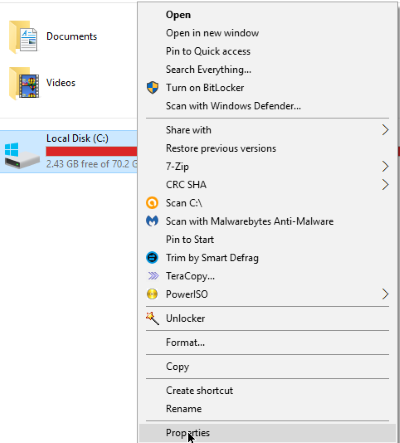Screen dimensions: 400x443
Task: Choose Copy from the context menu
Action: pos(268,366)
